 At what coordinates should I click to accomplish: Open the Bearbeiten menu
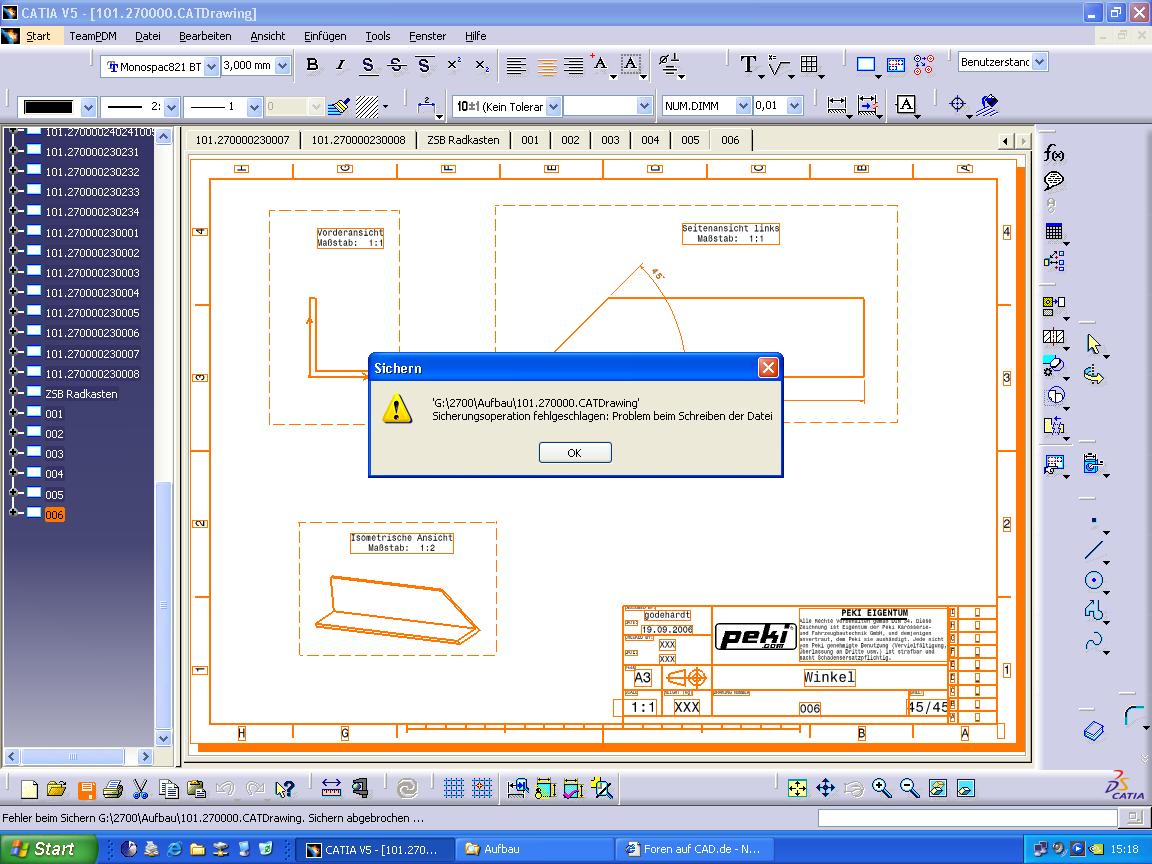205,36
